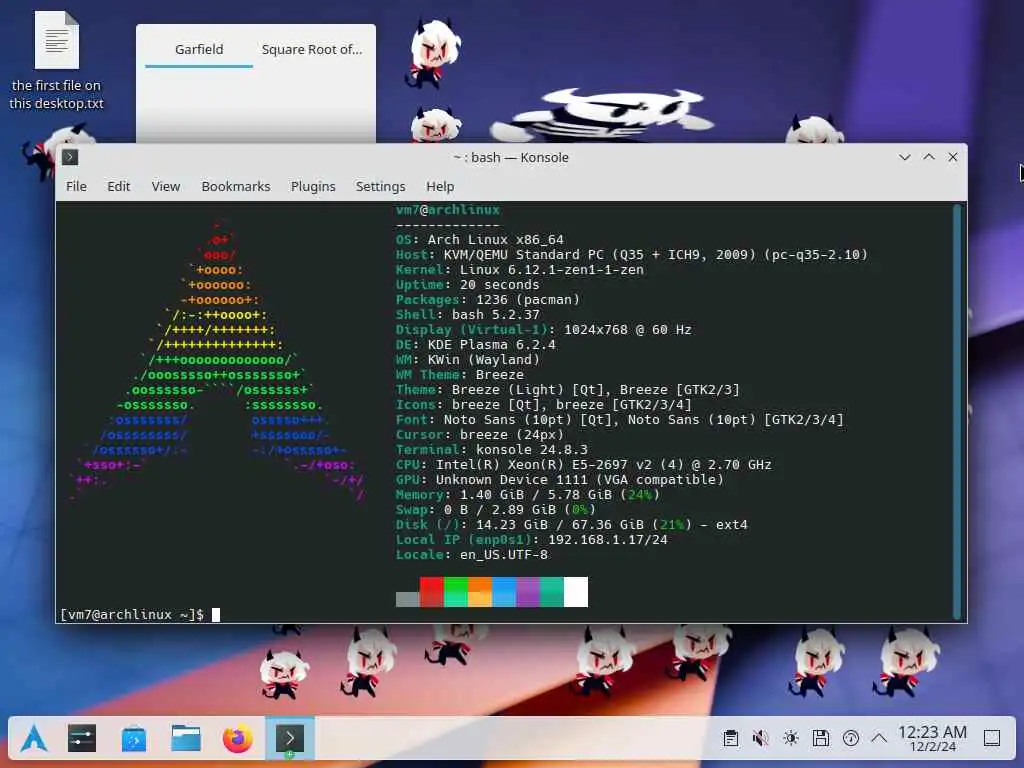
Task: Click the 'en_US.UTF-8' locale text
Action: [x=504, y=554]
